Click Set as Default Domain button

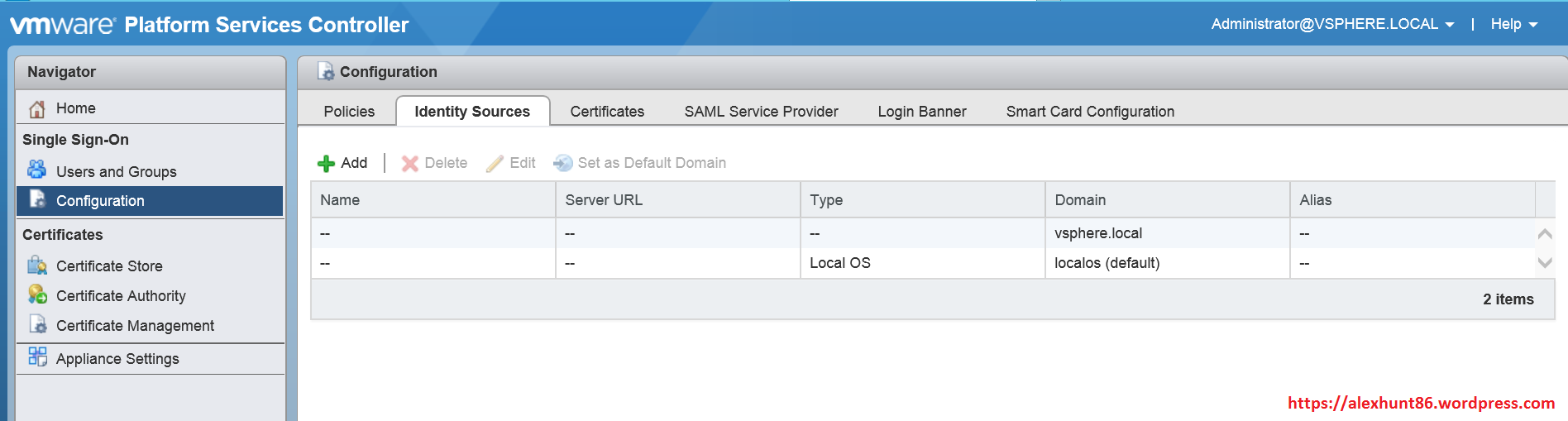(640, 163)
